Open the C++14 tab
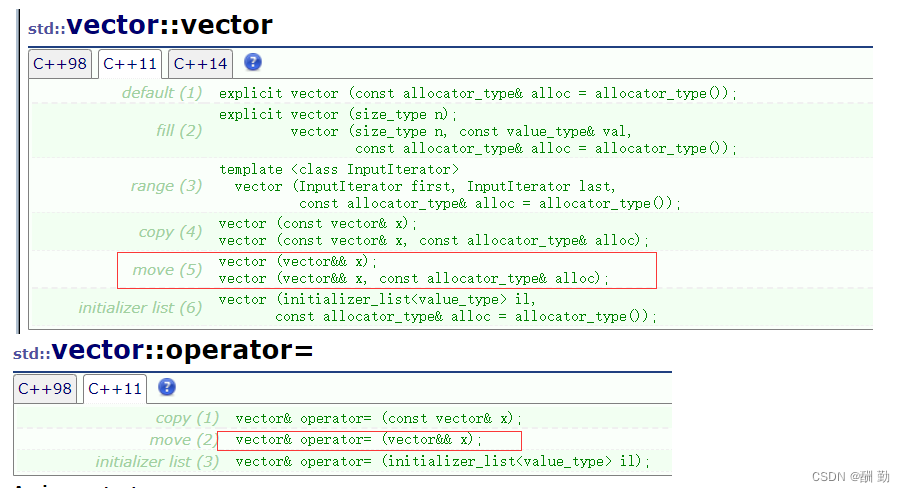This screenshot has height=492, width=905. click(200, 64)
